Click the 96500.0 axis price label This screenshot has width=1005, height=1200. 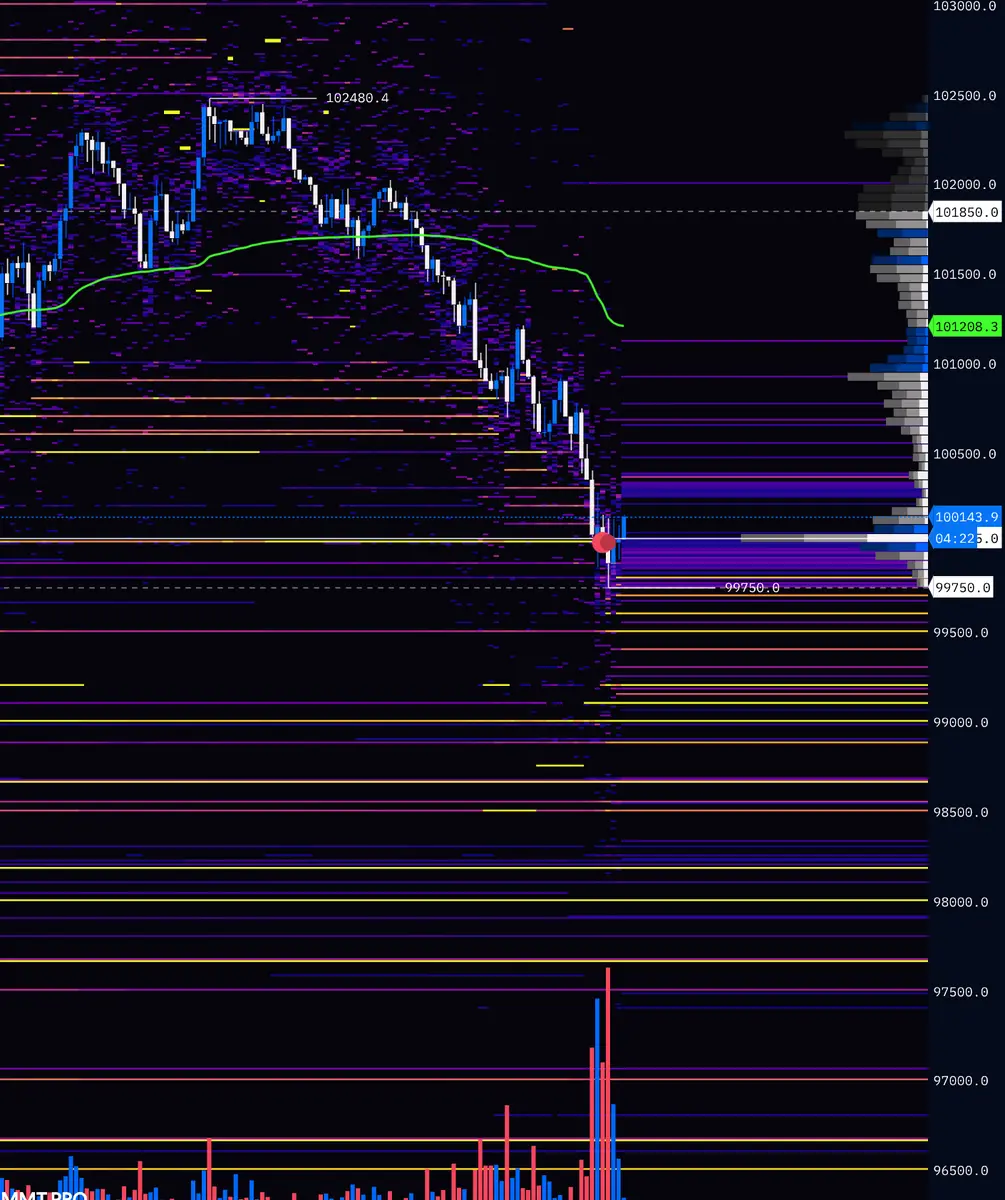[x=961, y=1171]
